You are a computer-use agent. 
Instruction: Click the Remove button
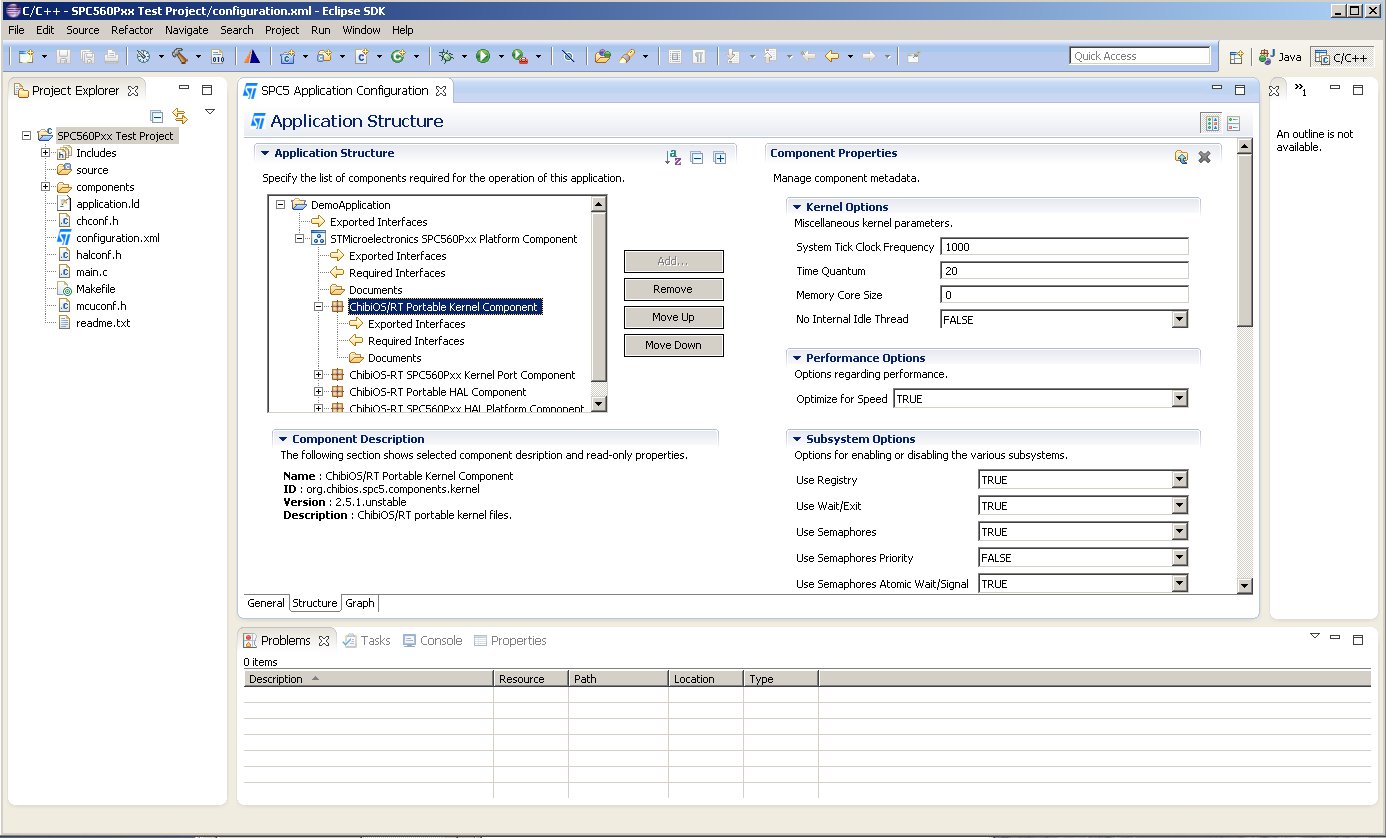(673, 289)
